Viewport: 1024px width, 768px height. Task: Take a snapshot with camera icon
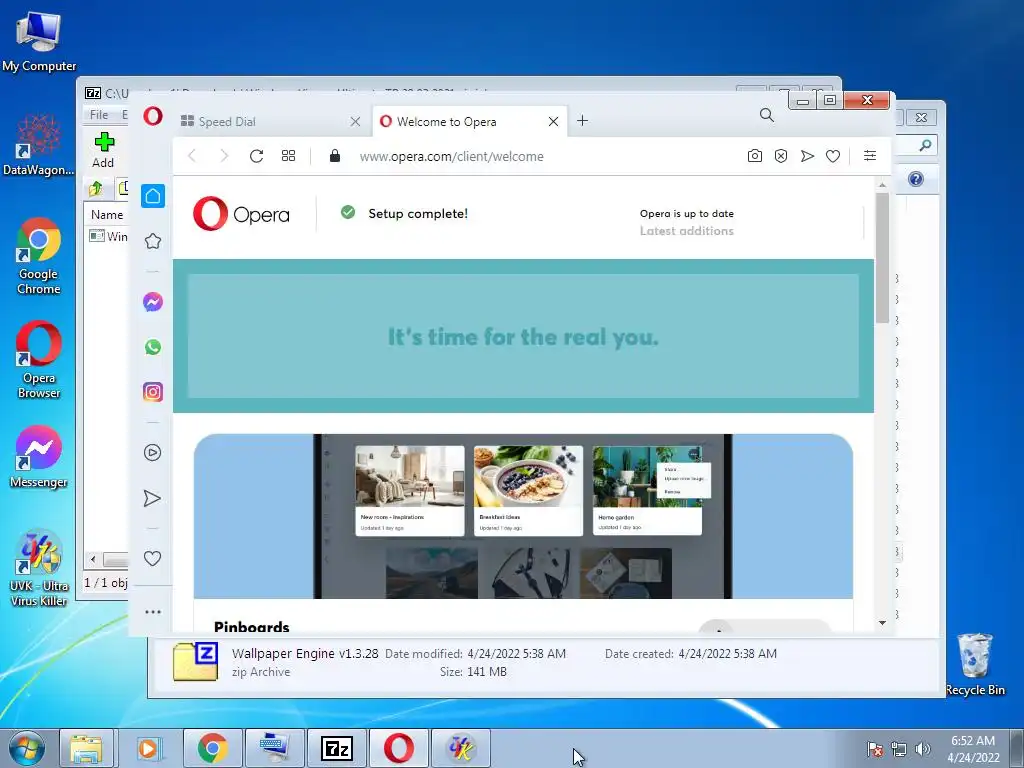[x=755, y=156]
